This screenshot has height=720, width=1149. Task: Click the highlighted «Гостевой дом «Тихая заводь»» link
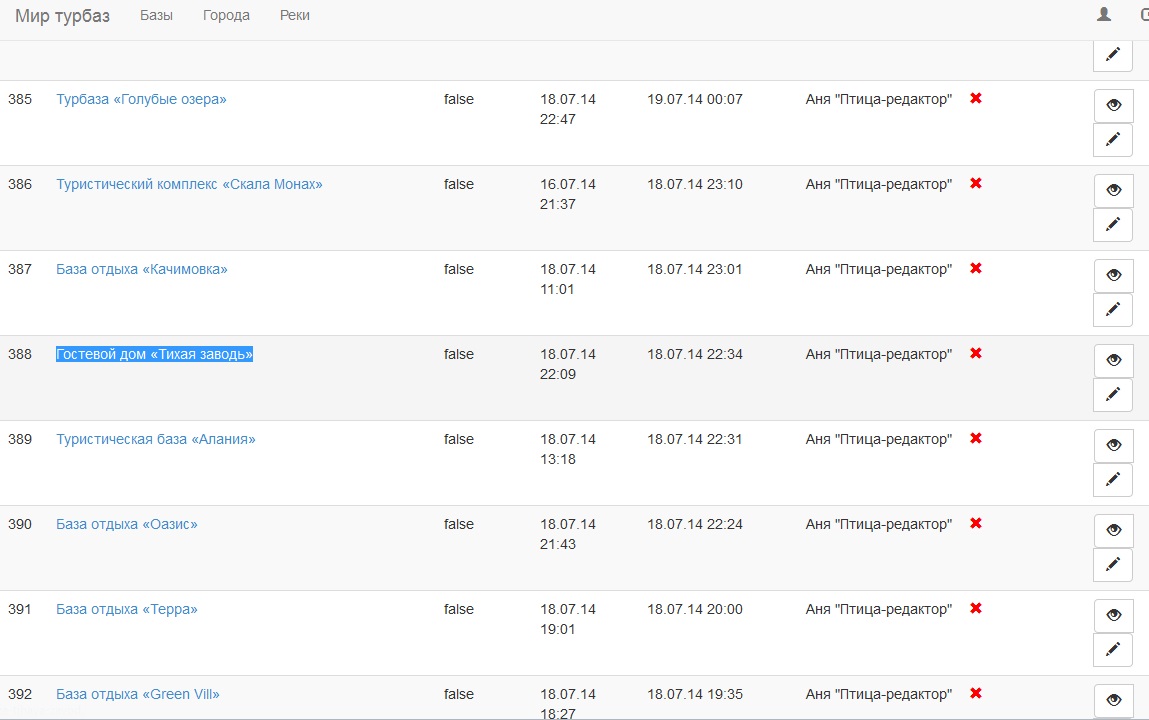[x=154, y=354]
